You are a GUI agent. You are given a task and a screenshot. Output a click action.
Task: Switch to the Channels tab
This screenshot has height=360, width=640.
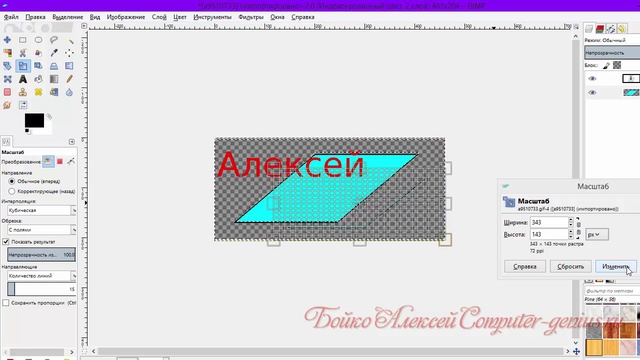pos(600,29)
